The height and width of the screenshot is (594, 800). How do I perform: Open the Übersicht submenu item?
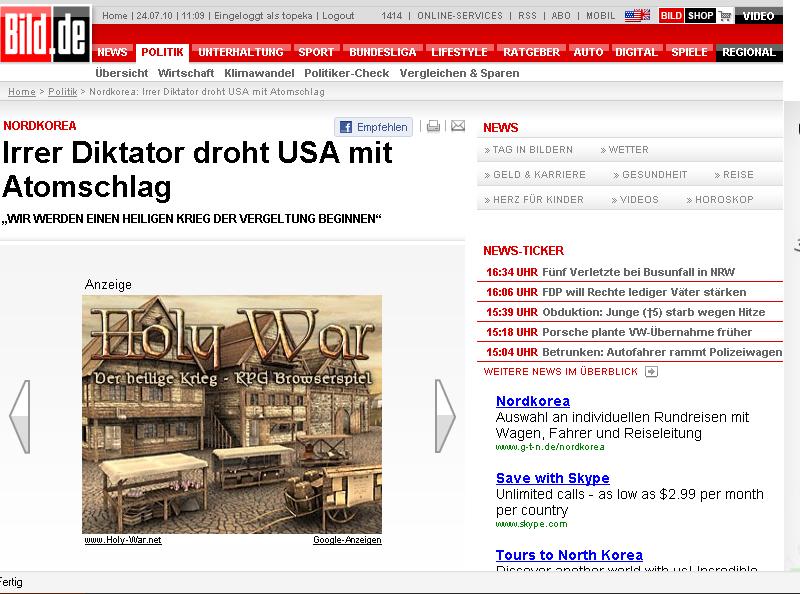tap(121, 73)
